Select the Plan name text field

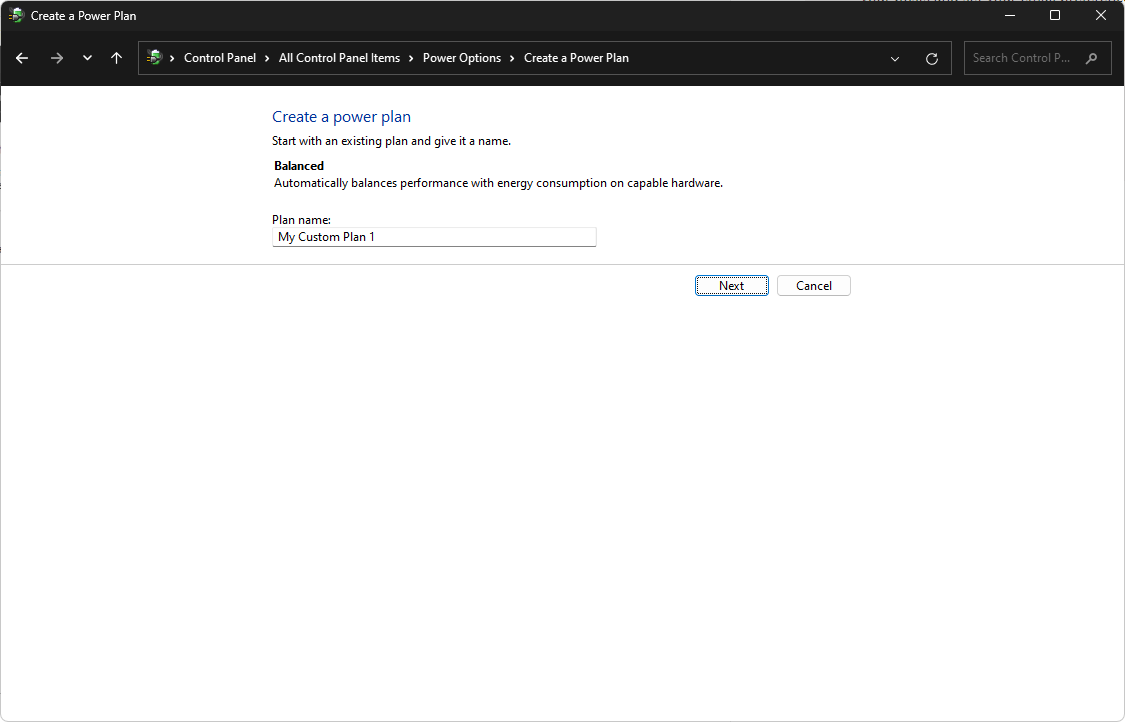pyautogui.click(x=434, y=236)
